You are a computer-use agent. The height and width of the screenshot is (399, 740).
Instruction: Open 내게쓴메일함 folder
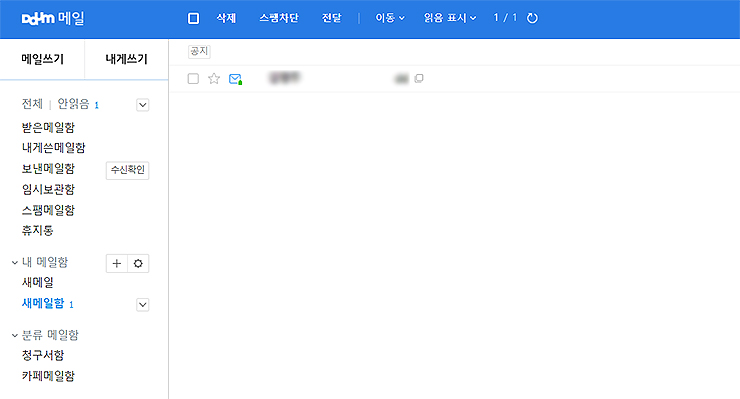click(53, 148)
